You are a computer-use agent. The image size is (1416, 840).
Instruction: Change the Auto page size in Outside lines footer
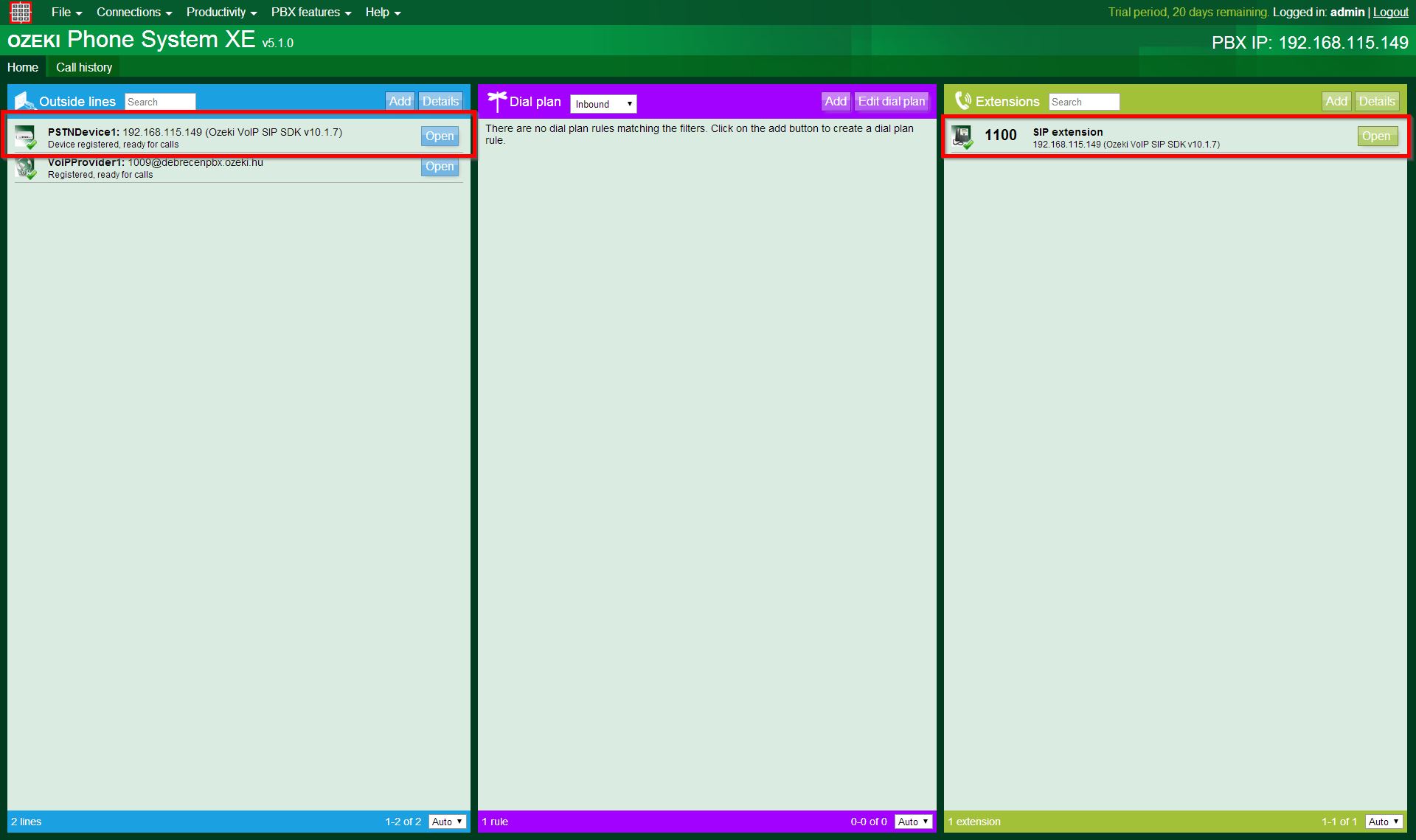click(447, 821)
